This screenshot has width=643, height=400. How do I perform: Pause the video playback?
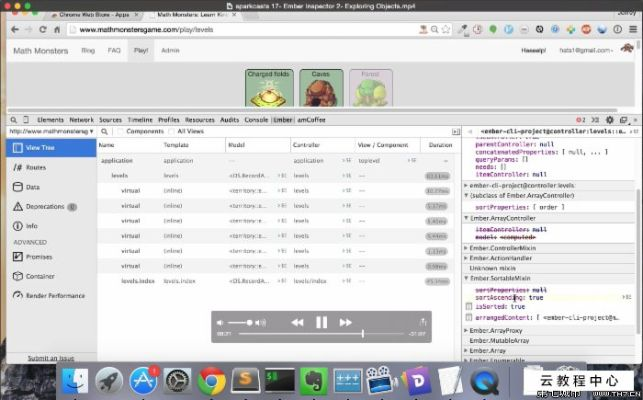point(322,322)
